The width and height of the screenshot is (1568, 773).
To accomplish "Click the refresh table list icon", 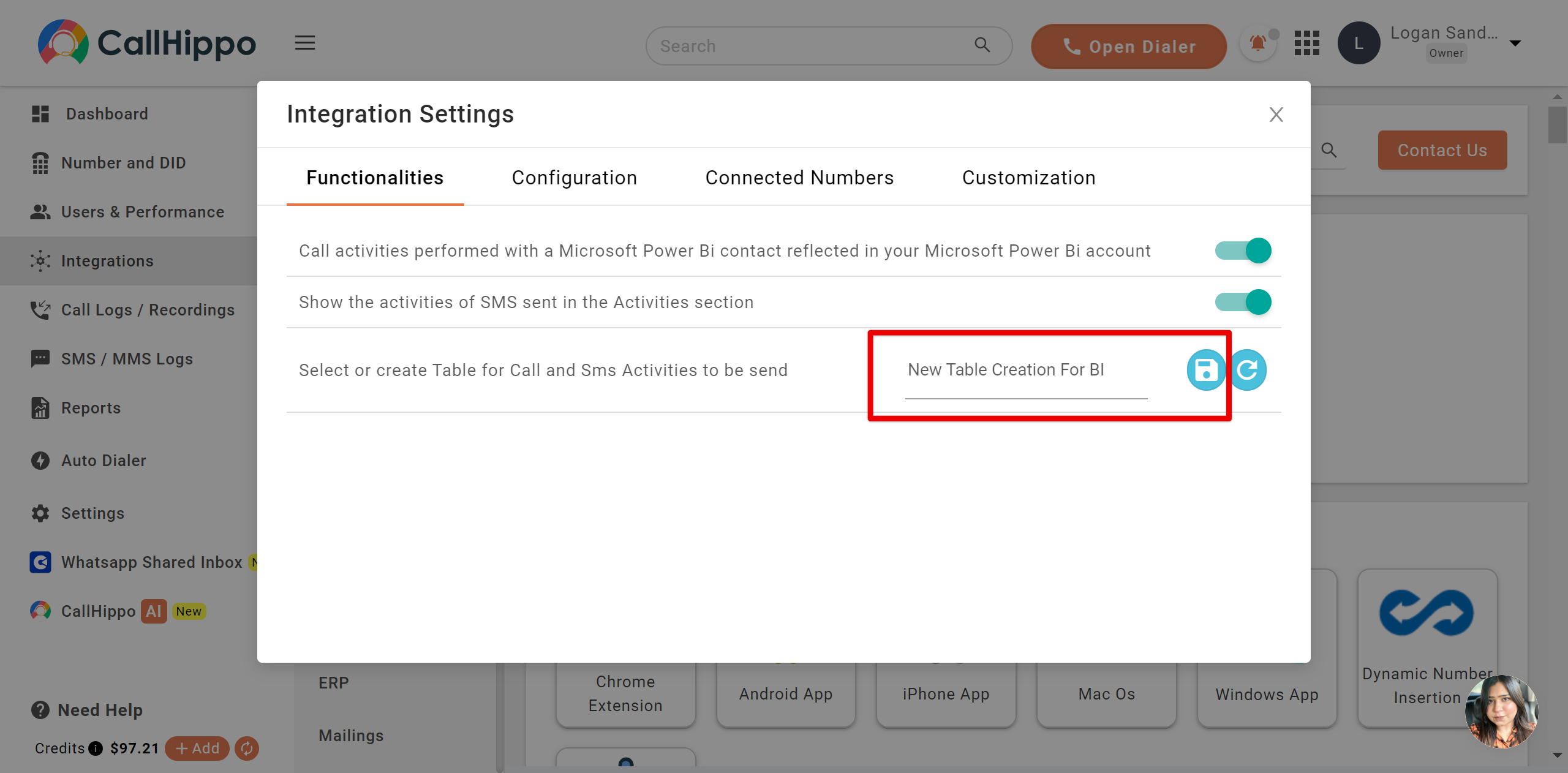I will [x=1248, y=370].
